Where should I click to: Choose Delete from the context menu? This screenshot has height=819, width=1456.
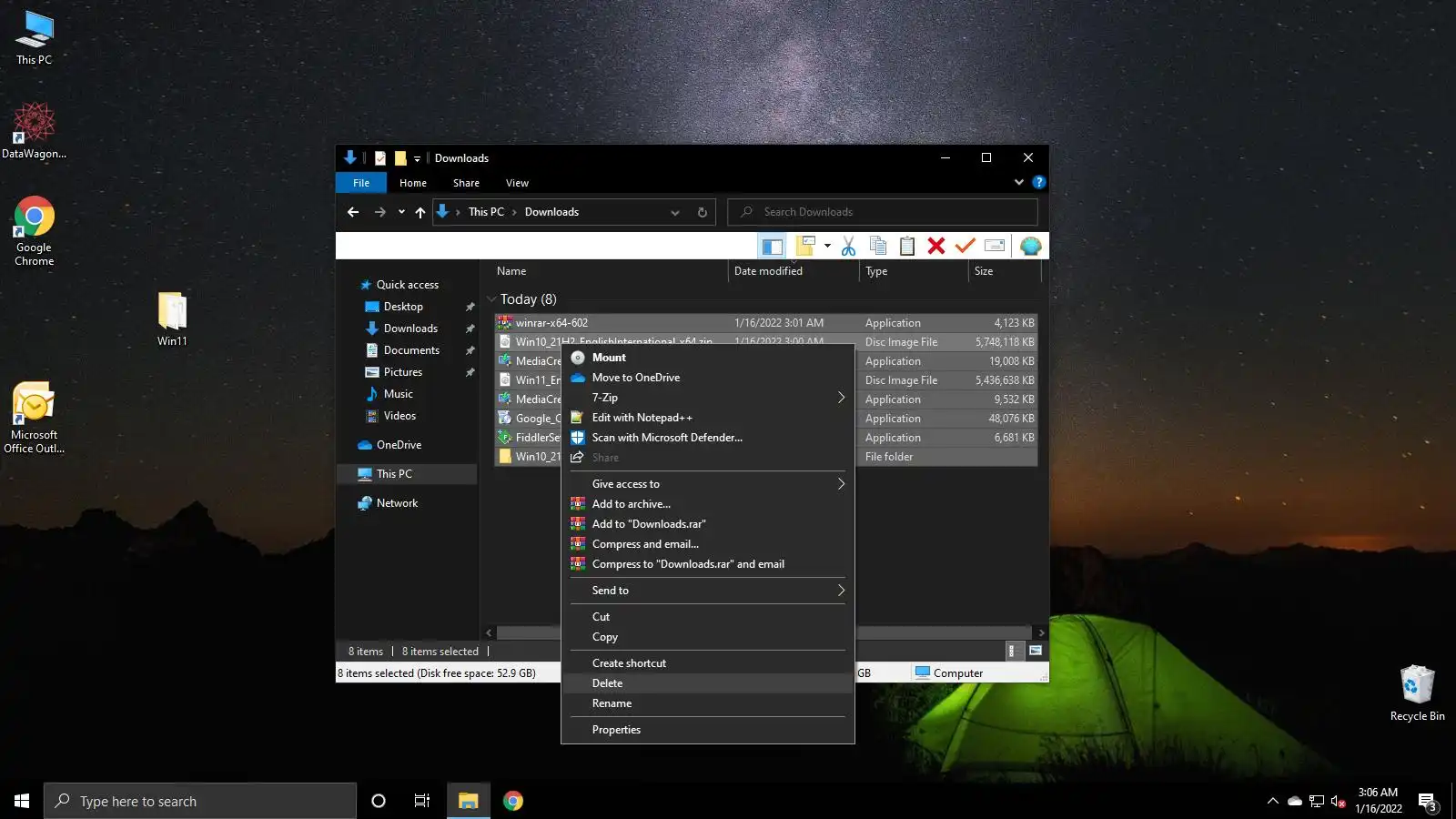[x=708, y=683]
